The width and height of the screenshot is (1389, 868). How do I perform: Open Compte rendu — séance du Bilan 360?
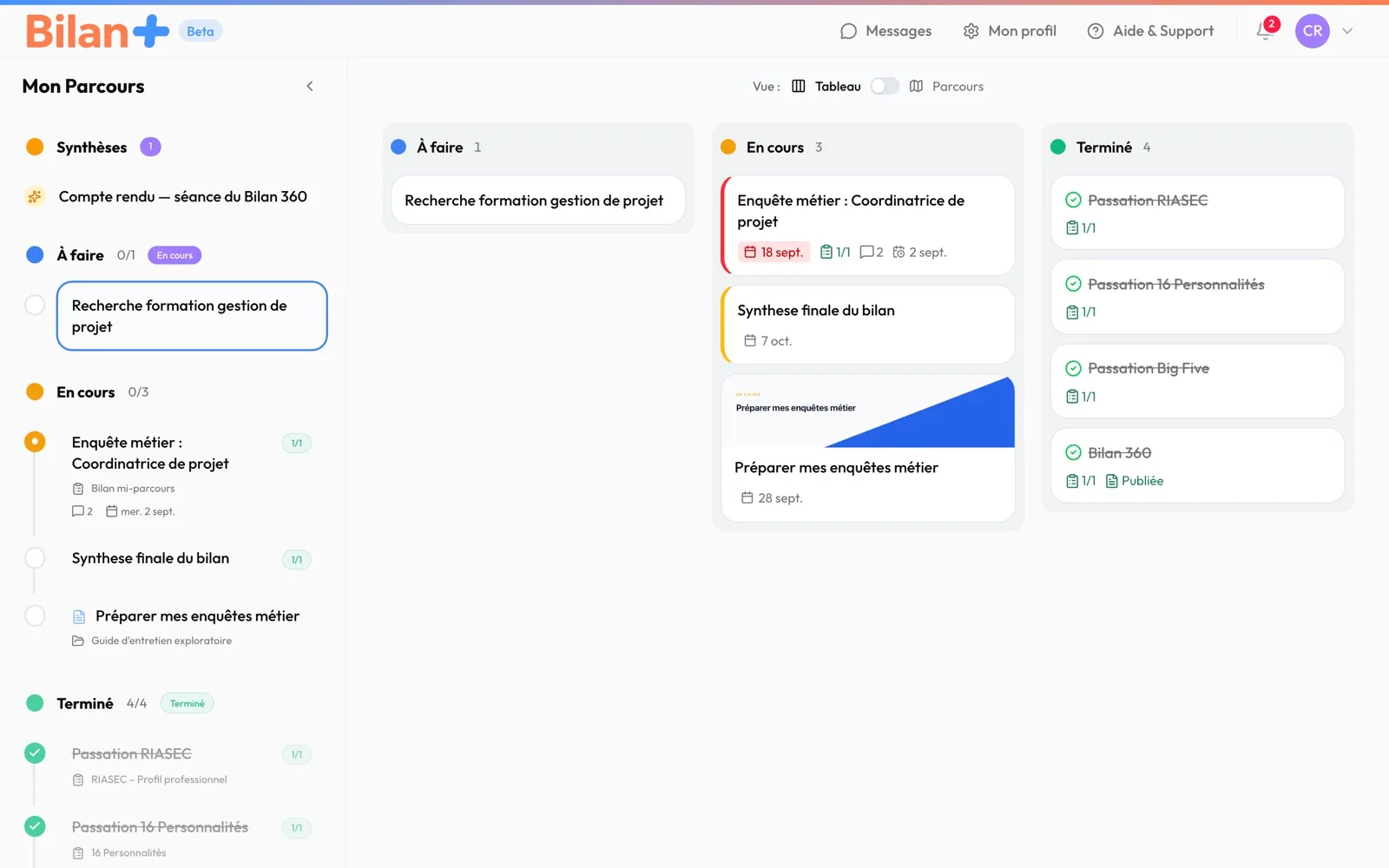click(183, 197)
